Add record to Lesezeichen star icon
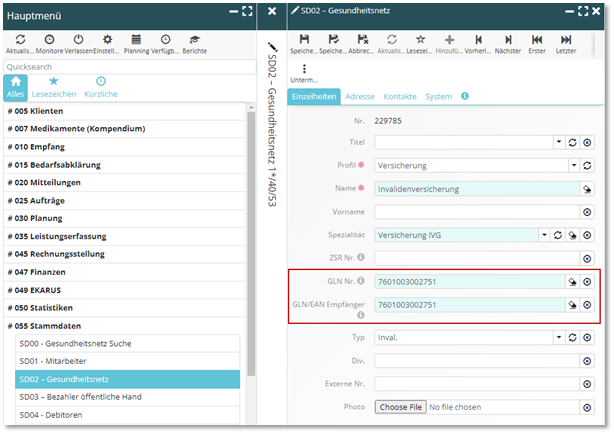This screenshot has height=434, width=614. (x=420, y=38)
